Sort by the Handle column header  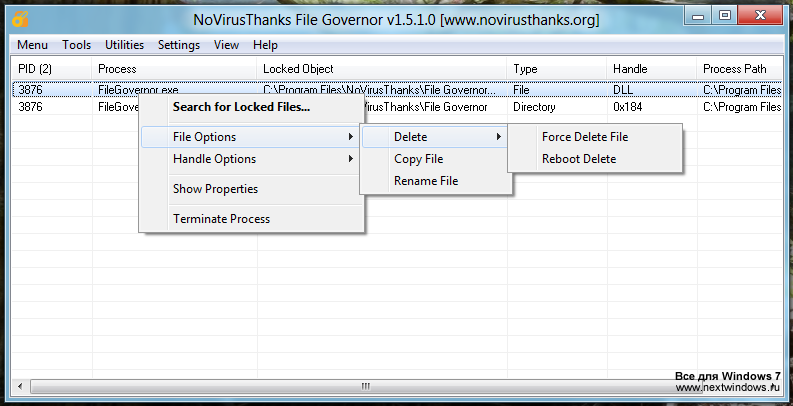pyautogui.click(x=652, y=69)
